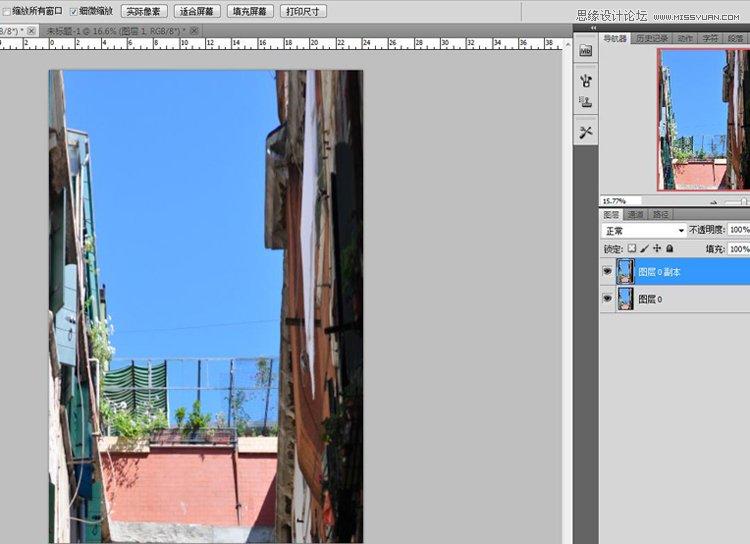Click the lock all padlock icon

pyautogui.click(x=669, y=248)
